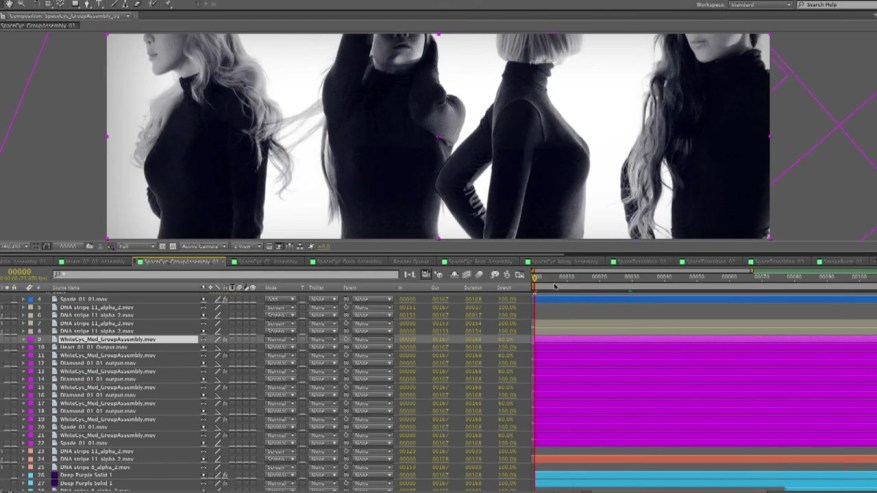This screenshot has width=877, height=493.
Task: Open the Graph Editor from timeline
Action: click(520, 275)
